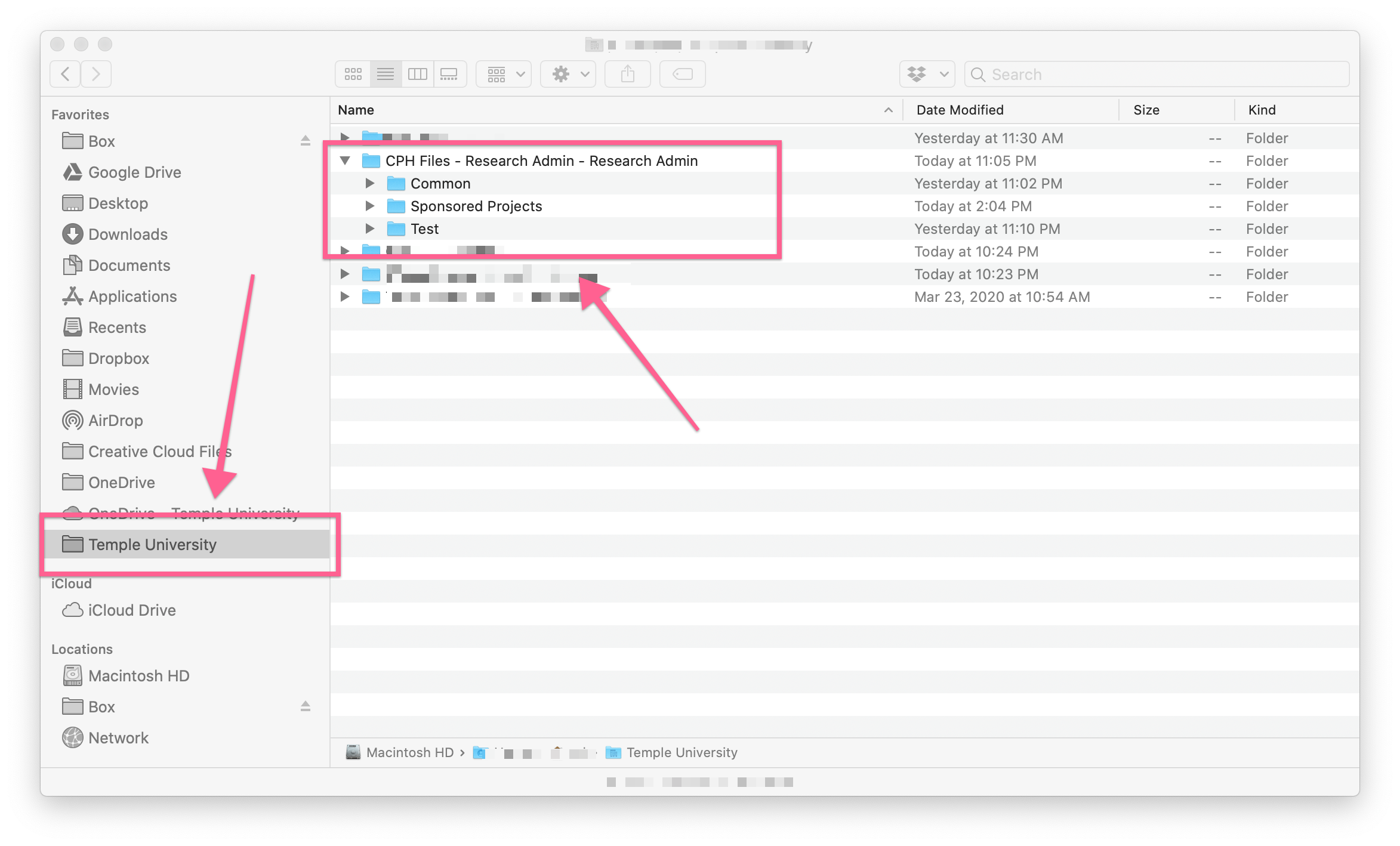Image resolution: width=1400 pixels, height=846 pixels.
Task: Click 'Mar 23, 2020 at 10:54 AM' date
Action: 1002,297
